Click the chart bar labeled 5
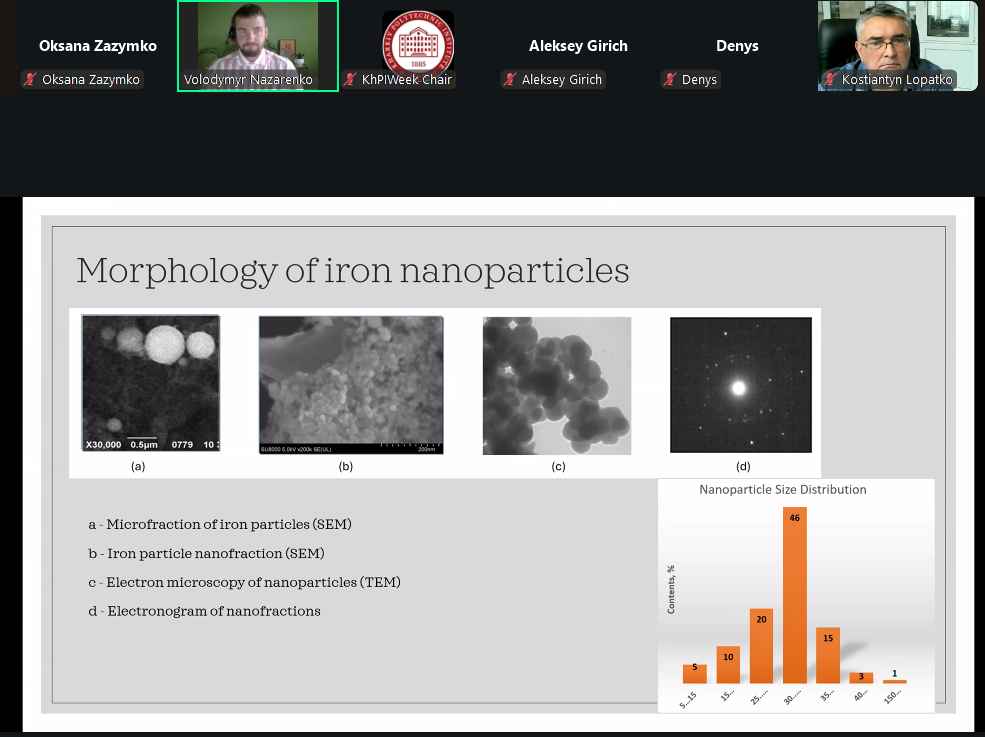 695,674
